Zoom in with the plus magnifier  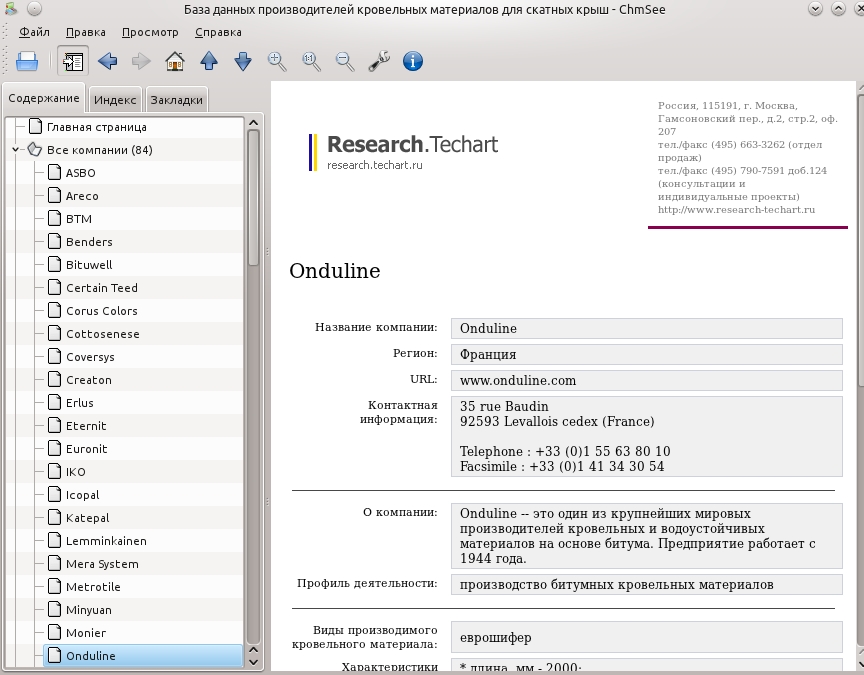277,61
